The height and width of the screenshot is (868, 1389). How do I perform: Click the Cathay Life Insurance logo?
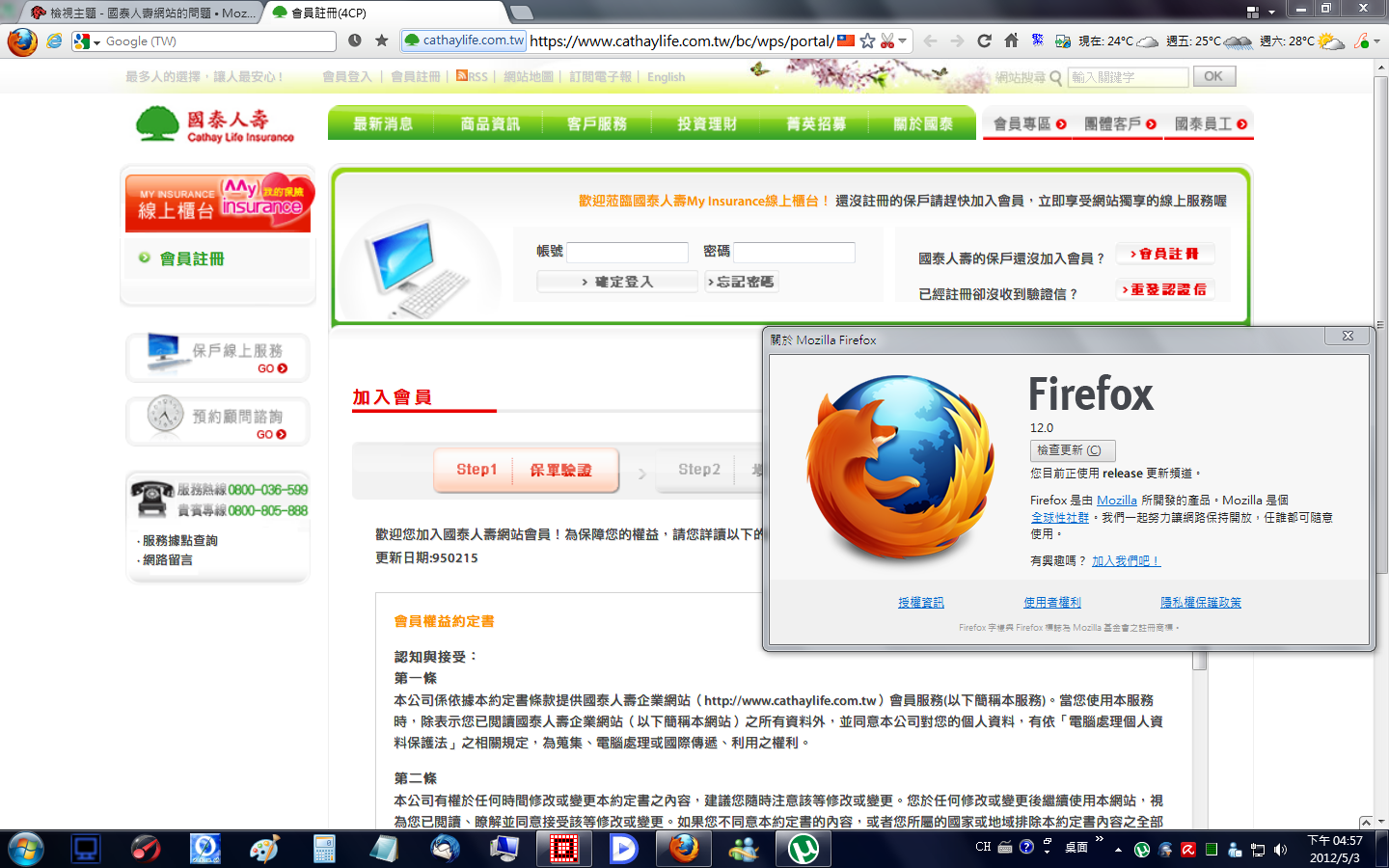(x=215, y=124)
